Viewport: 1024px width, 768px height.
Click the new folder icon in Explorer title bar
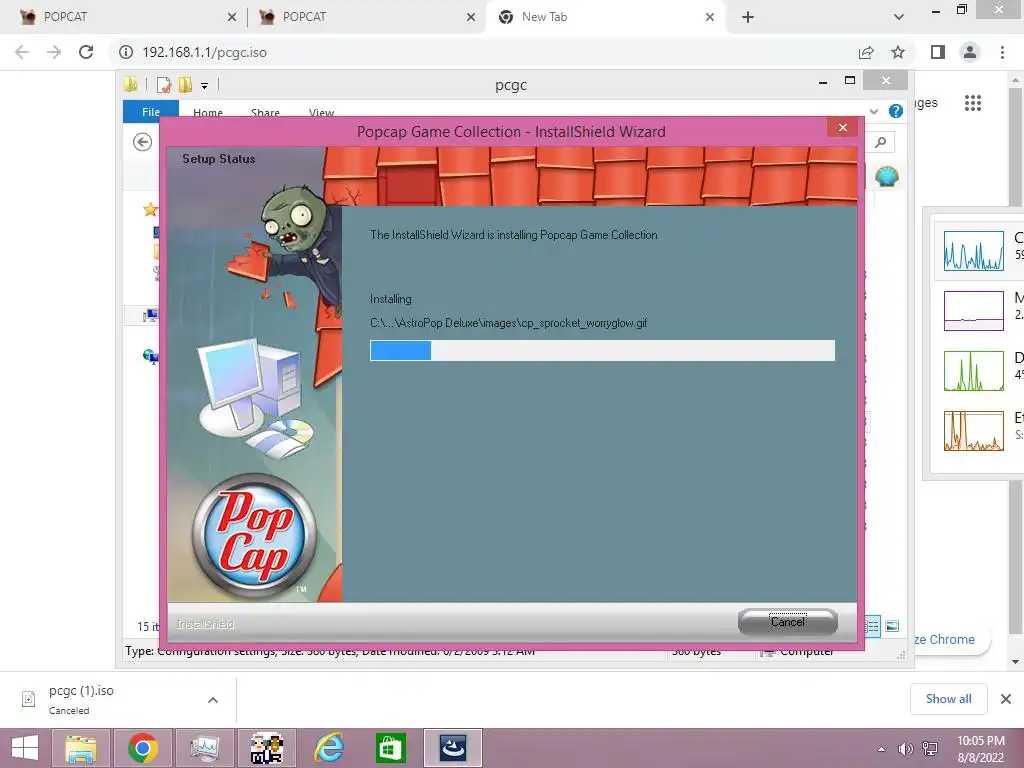coord(185,85)
